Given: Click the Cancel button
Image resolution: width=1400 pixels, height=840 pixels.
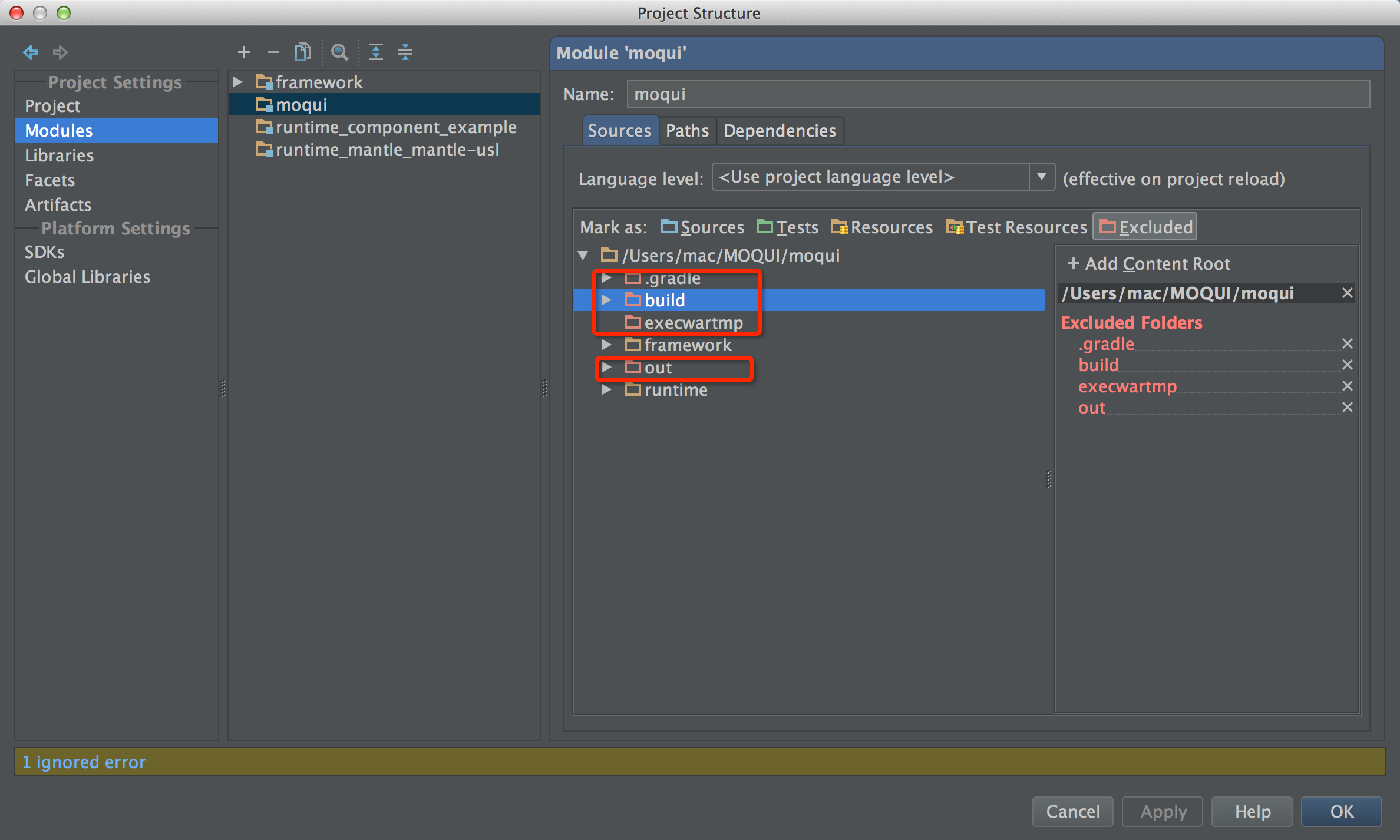Looking at the screenshot, I should (x=1072, y=812).
